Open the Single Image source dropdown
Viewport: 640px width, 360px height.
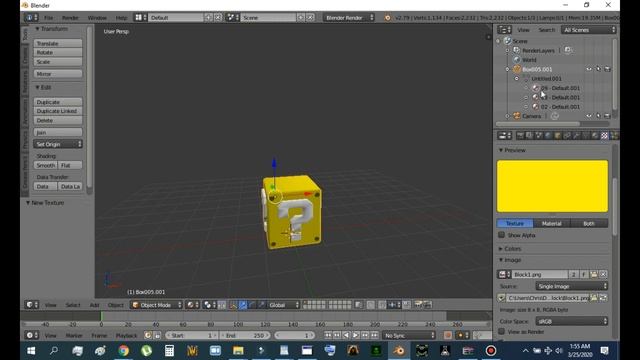click(x=572, y=286)
